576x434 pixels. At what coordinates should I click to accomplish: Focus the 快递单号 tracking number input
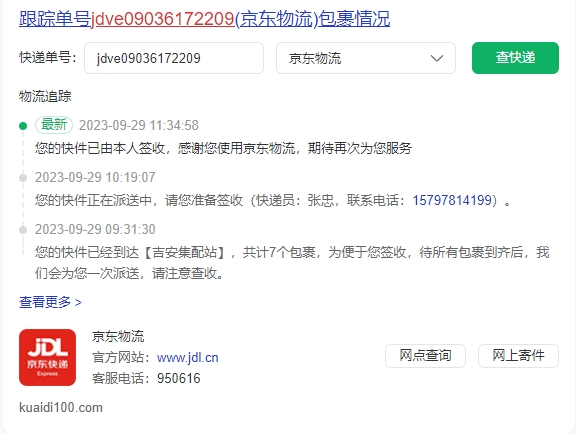(174, 58)
